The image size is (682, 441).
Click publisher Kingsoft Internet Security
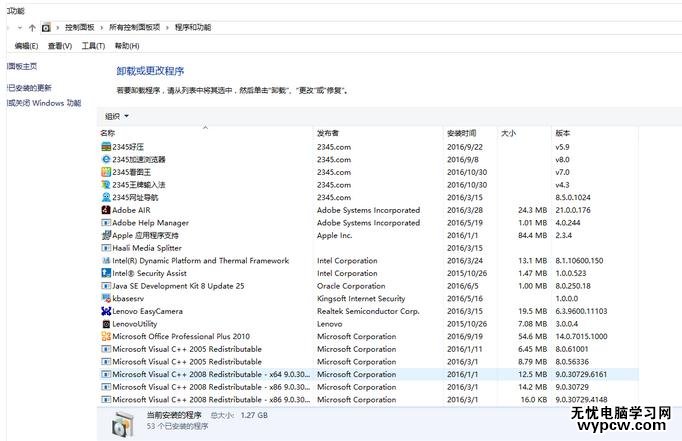tap(361, 298)
